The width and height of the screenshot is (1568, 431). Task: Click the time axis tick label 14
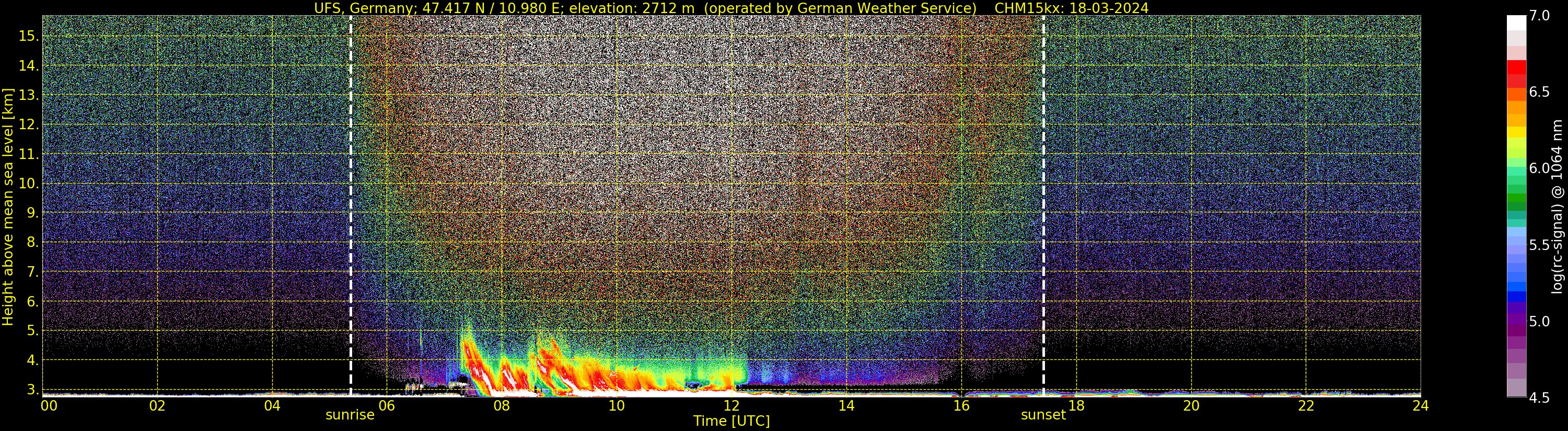[x=846, y=405]
